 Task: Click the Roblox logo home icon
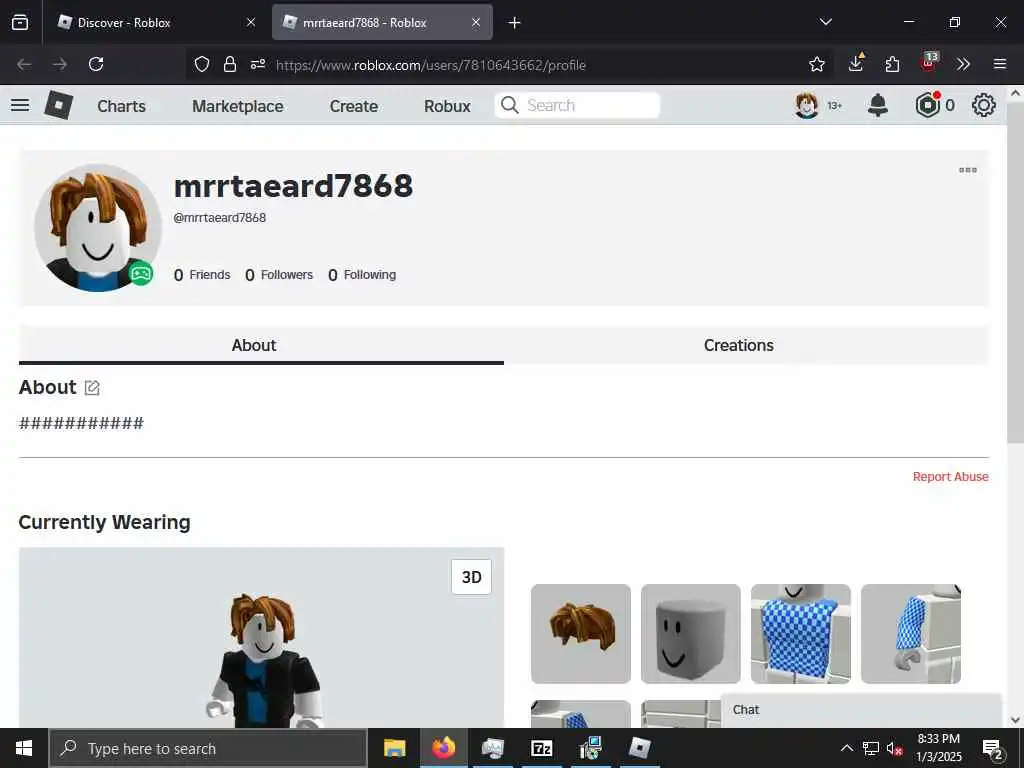tap(59, 105)
